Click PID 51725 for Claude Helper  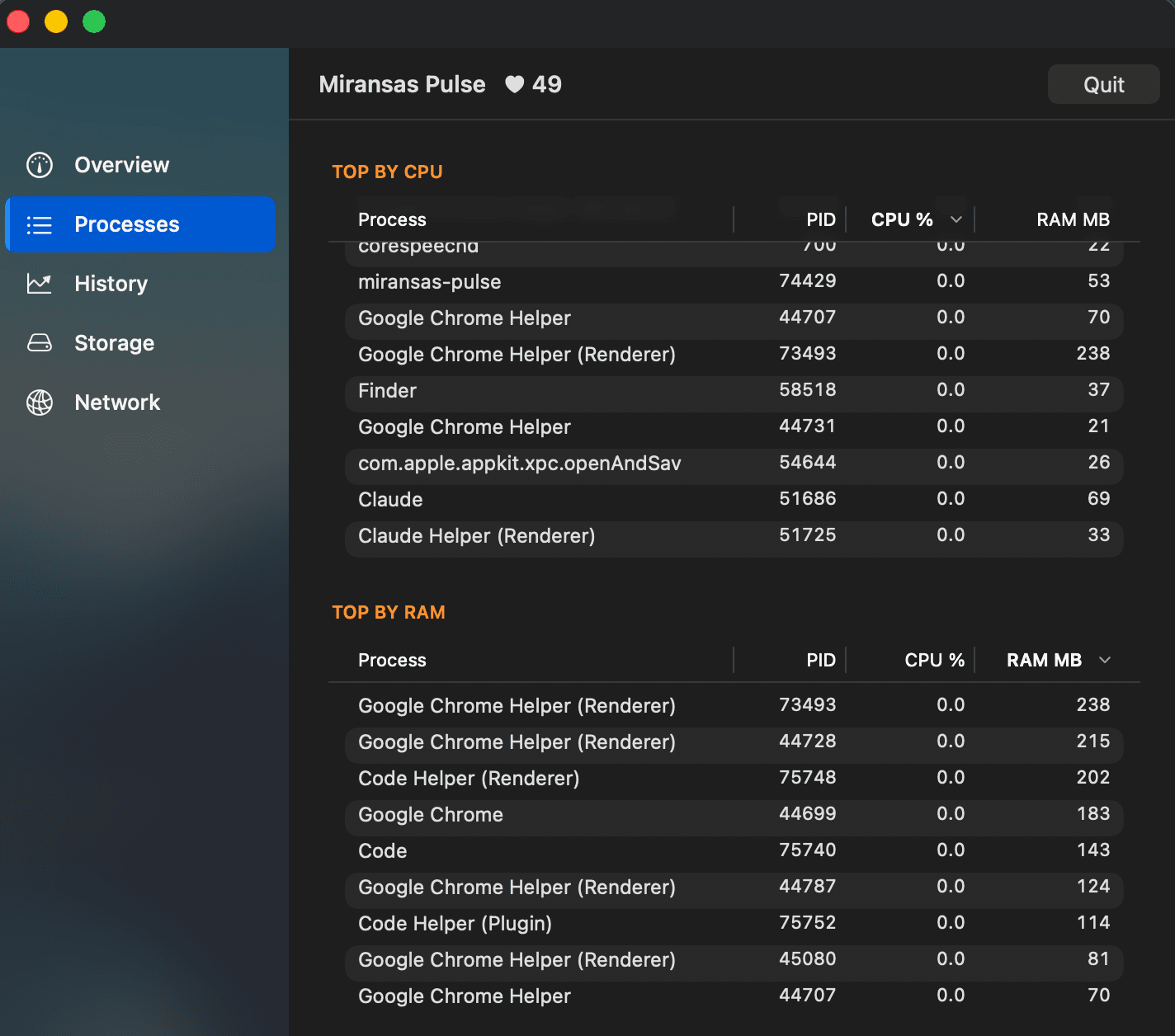pos(808,535)
